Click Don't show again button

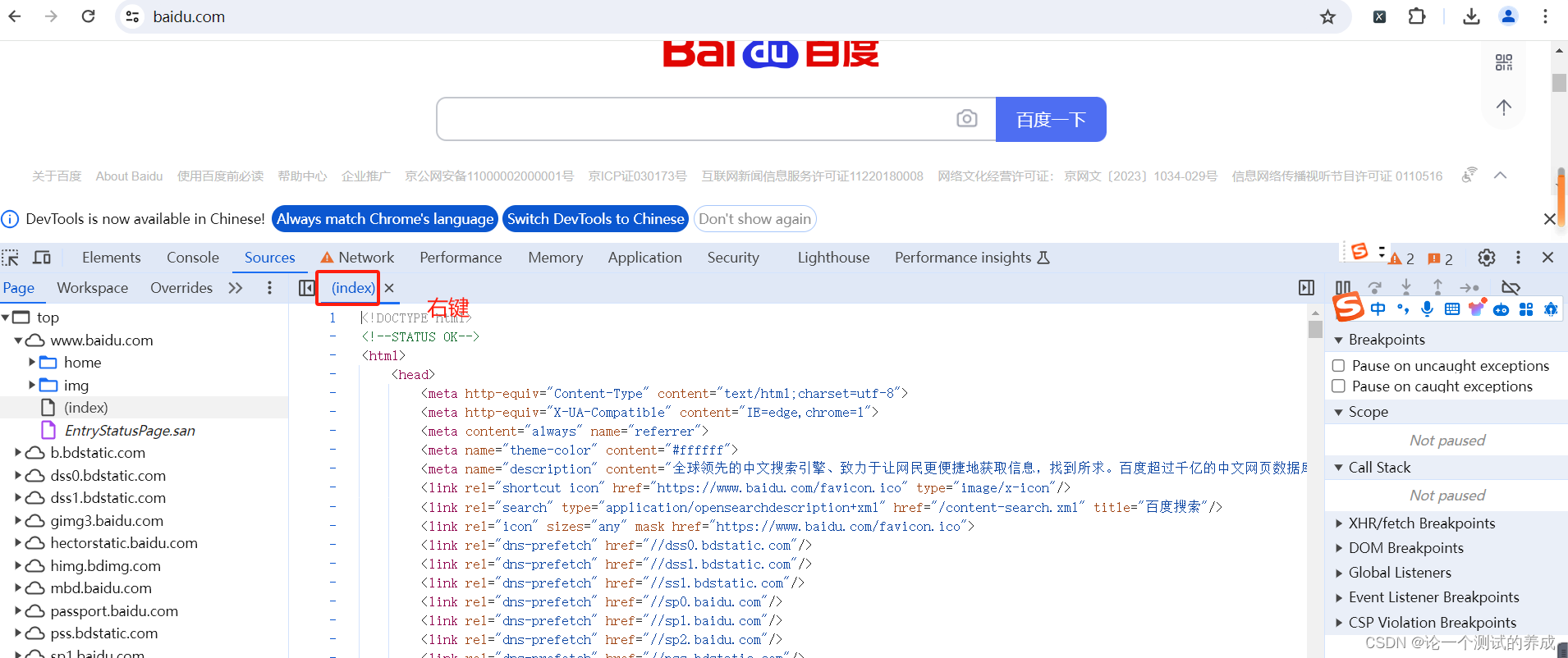(x=755, y=219)
